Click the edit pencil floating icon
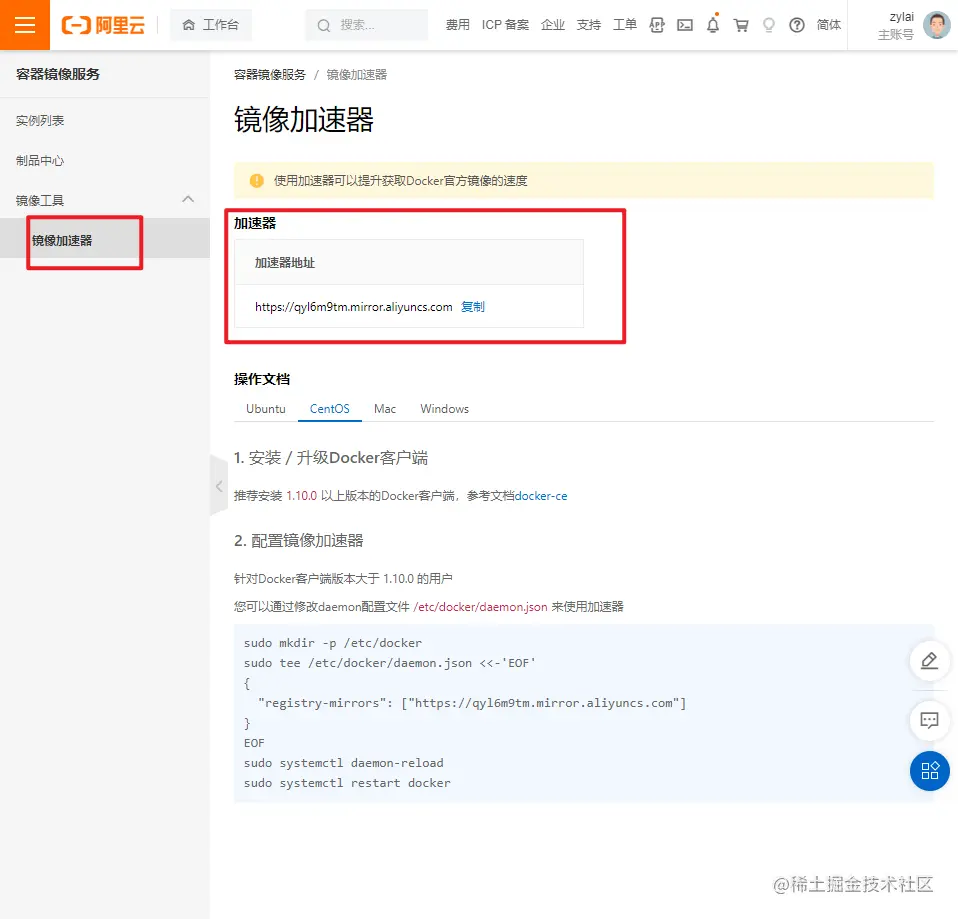 929,661
